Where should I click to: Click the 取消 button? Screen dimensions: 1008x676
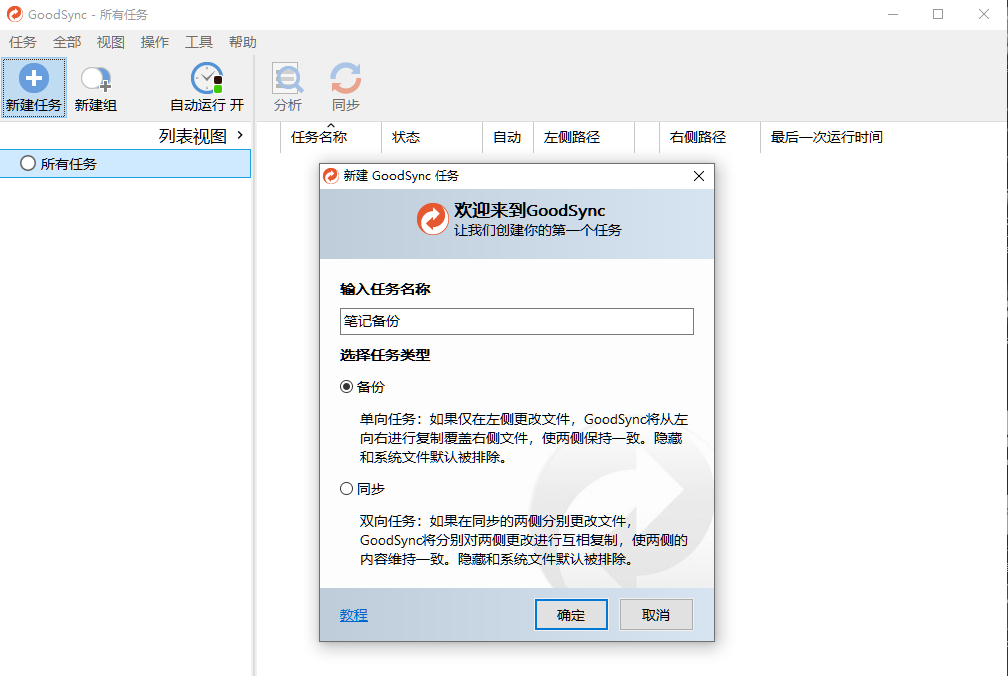pos(656,615)
